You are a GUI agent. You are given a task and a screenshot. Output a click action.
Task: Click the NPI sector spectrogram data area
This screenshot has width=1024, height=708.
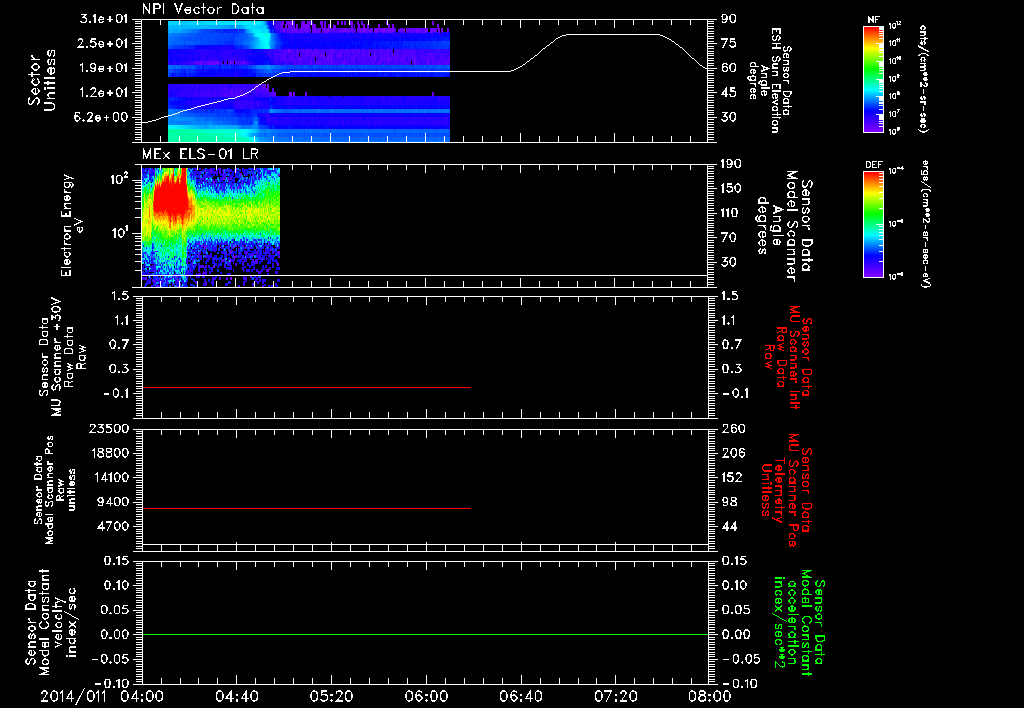click(x=309, y=80)
